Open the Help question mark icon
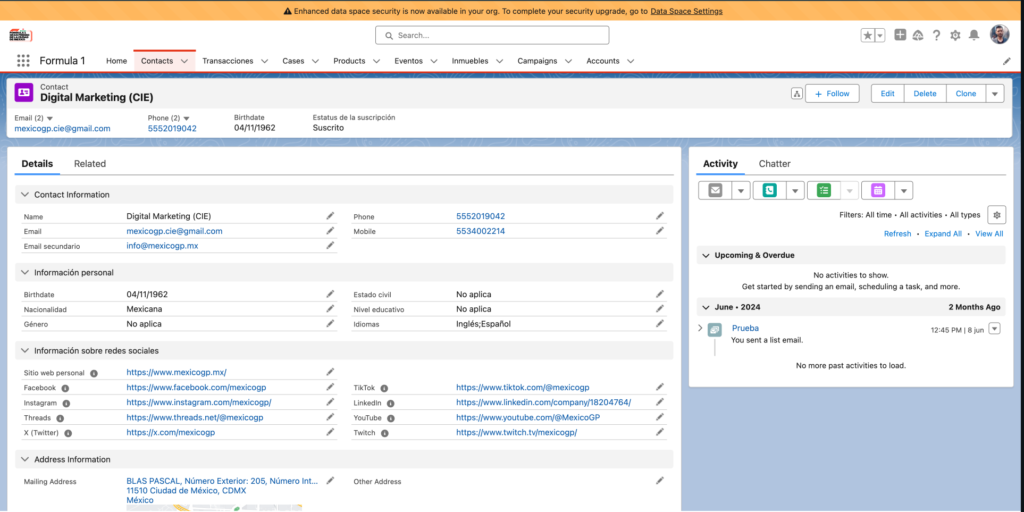 (x=936, y=35)
